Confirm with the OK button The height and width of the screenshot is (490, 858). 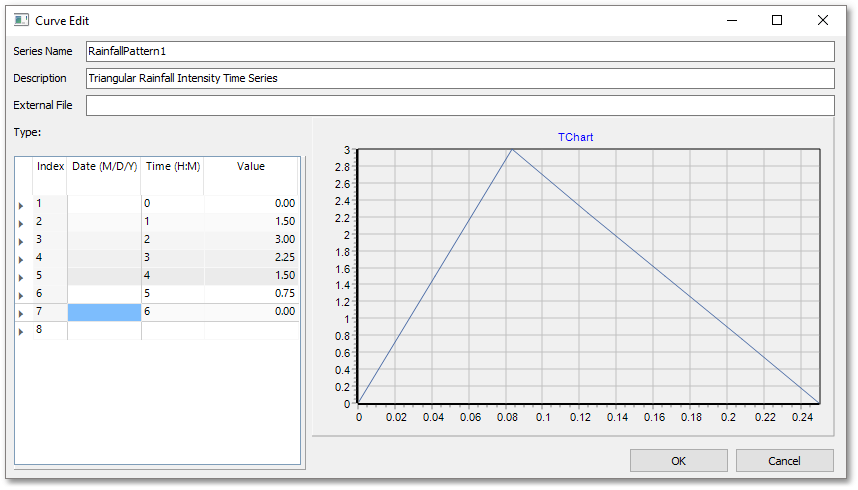[679, 460]
